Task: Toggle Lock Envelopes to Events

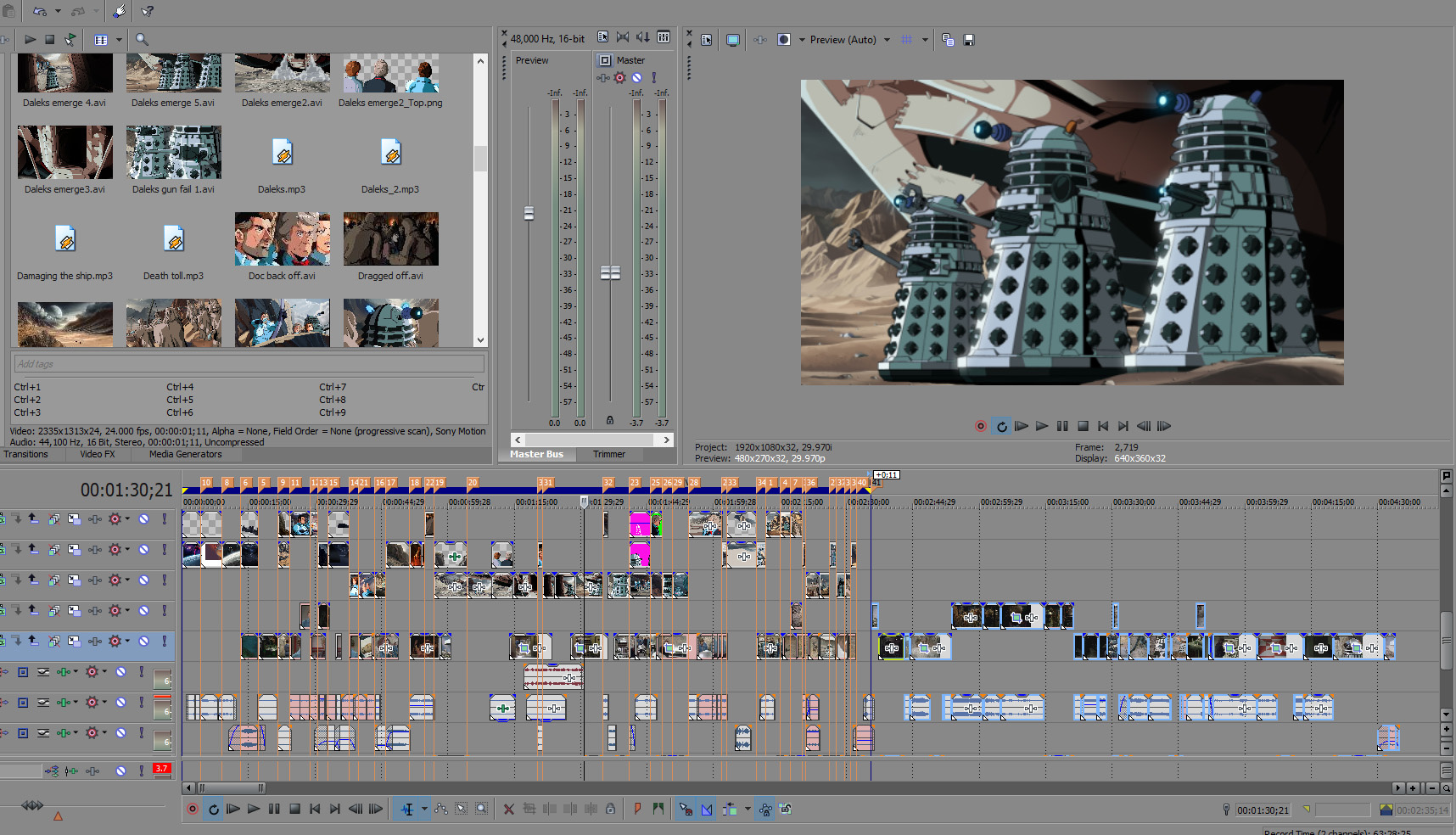Action: (x=765, y=810)
